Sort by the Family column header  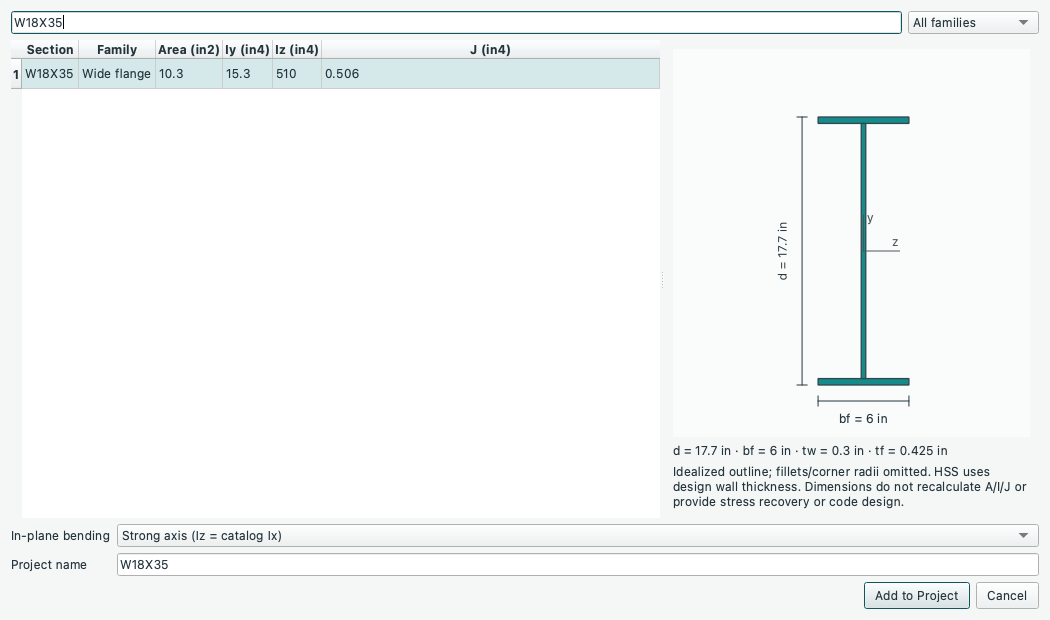117,50
